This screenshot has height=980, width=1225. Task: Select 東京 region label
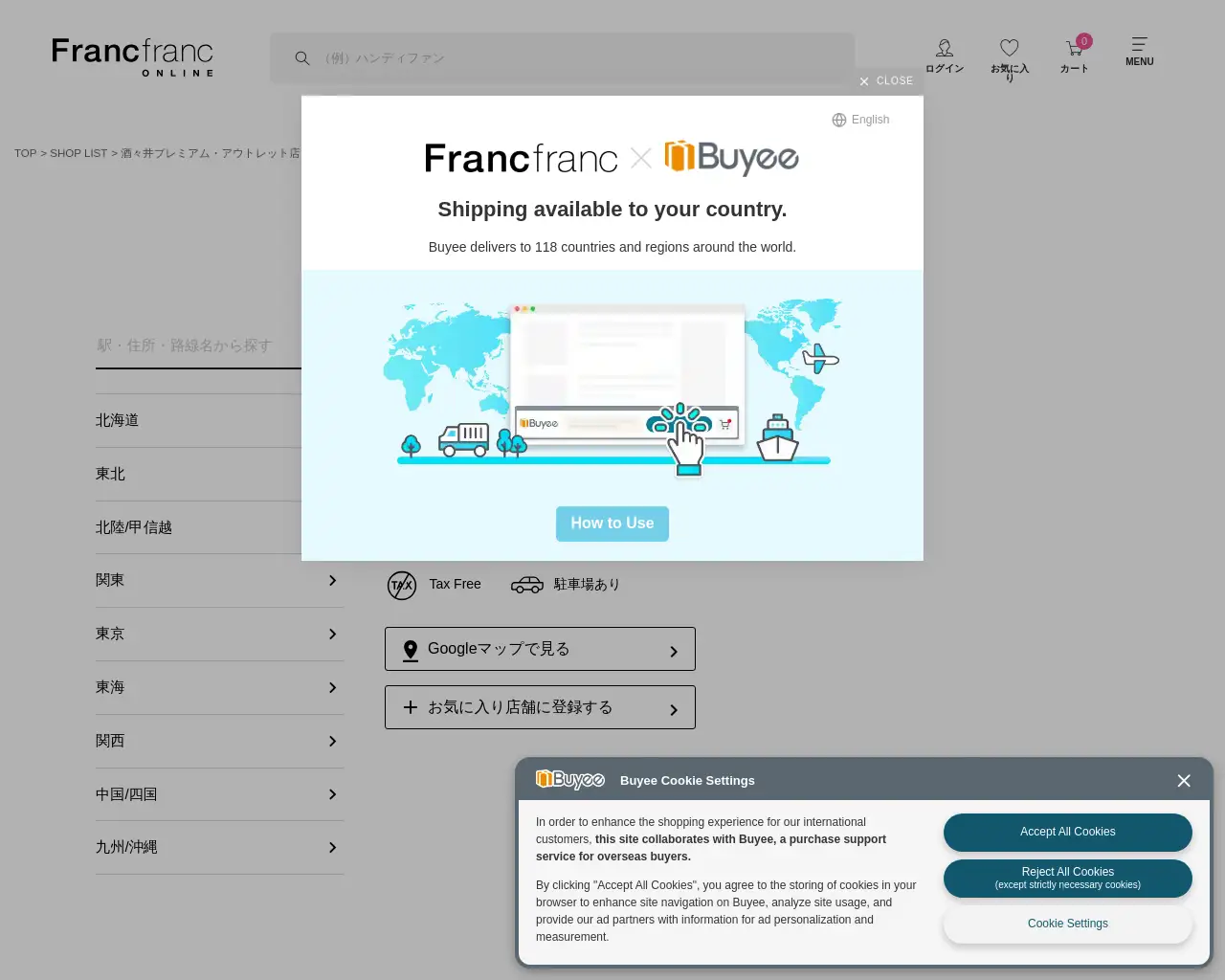point(110,634)
